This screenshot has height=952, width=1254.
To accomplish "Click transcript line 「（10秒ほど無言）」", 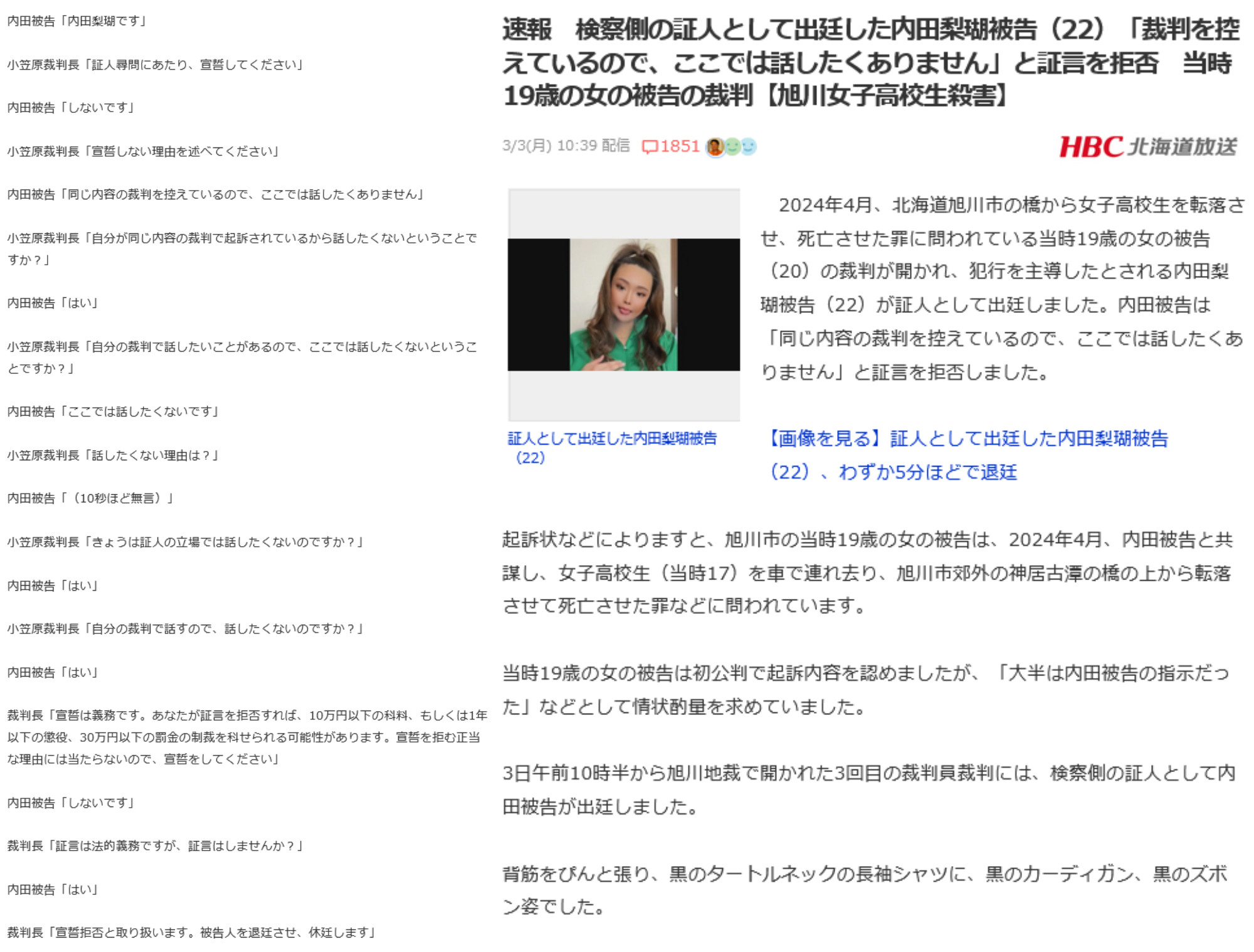I will pos(91,498).
